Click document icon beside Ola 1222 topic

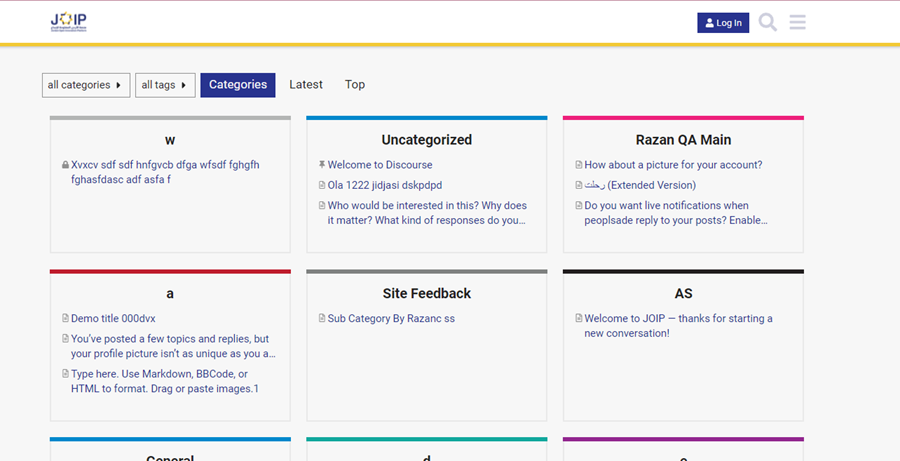[322, 185]
